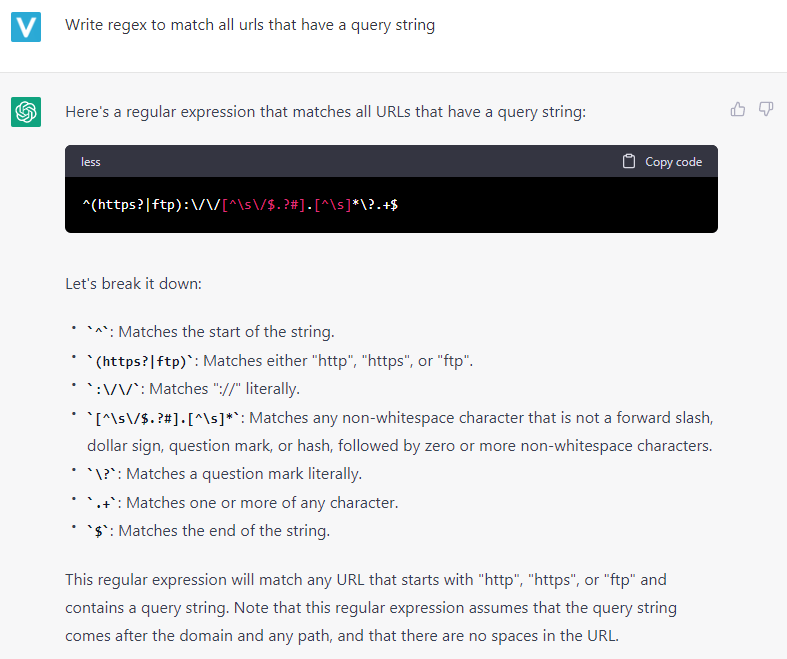This screenshot has width=787, height=659.
Task: Click the 'Let's break it down:' text
Action: pyautogui.click(x=134, y=284)
